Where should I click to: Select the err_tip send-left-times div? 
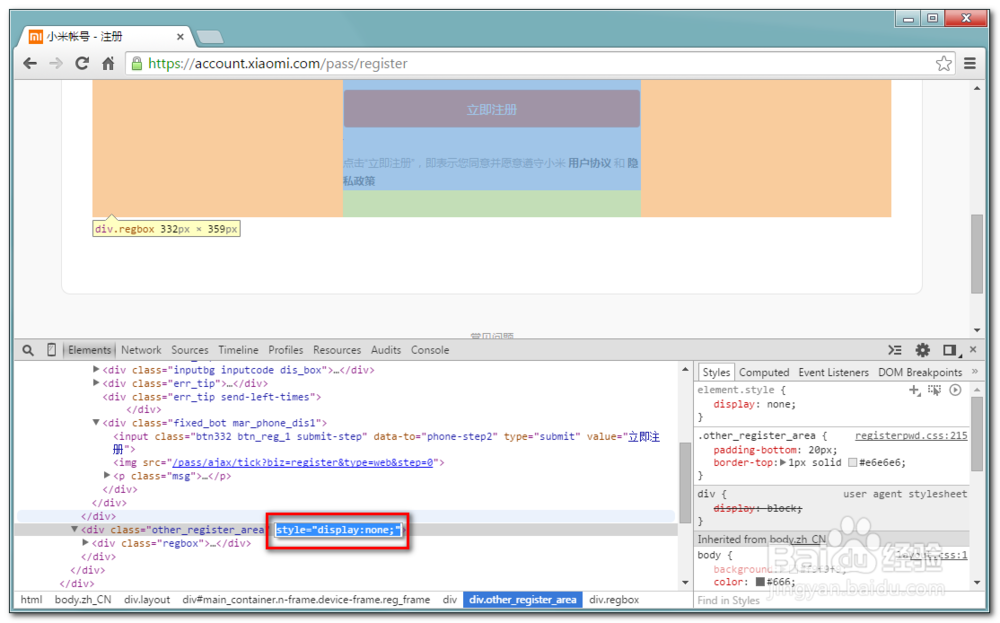click(x=212, y=397)
